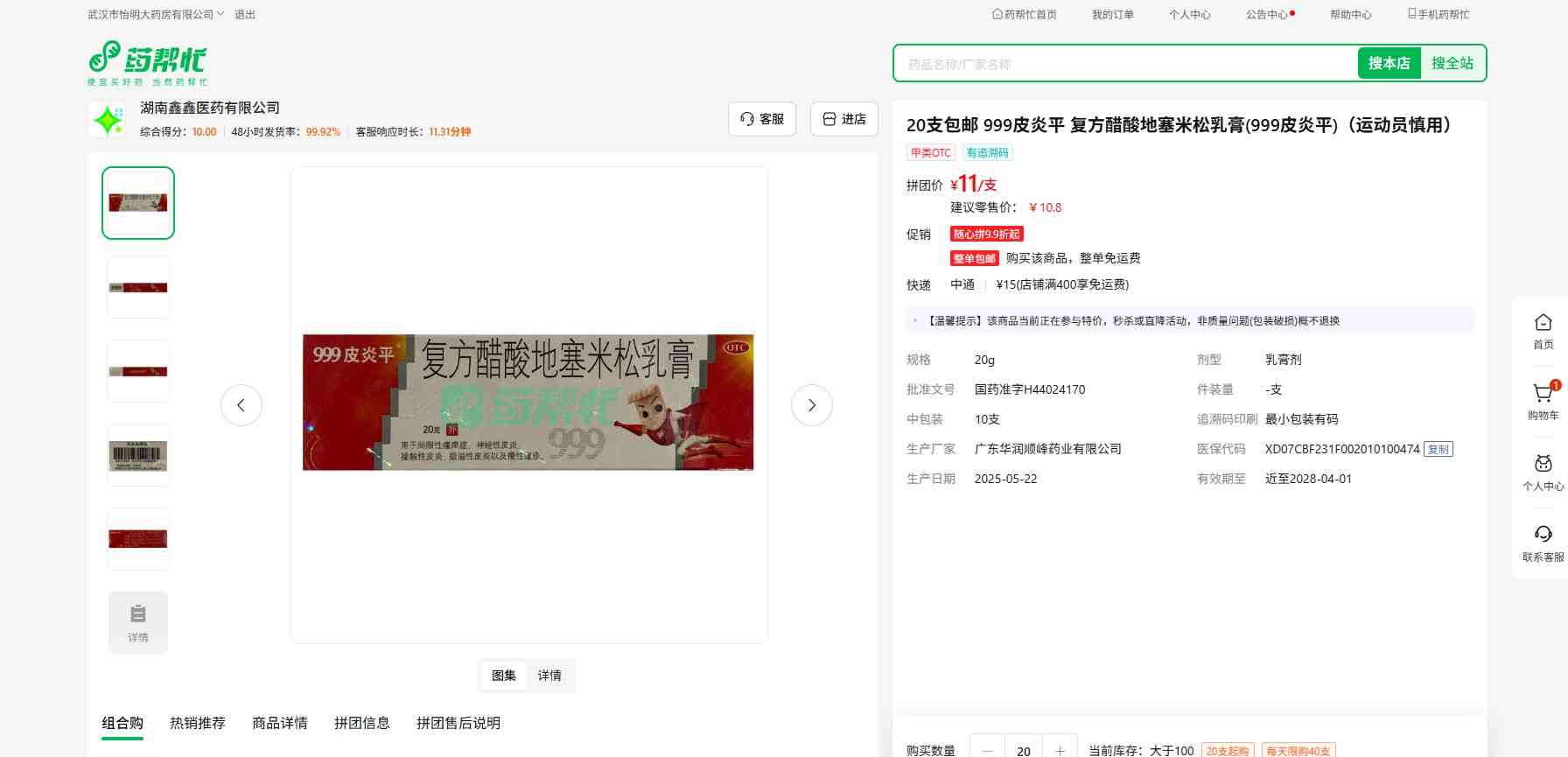Increase purchase quantity with plus button

[x=1060, y=750]
